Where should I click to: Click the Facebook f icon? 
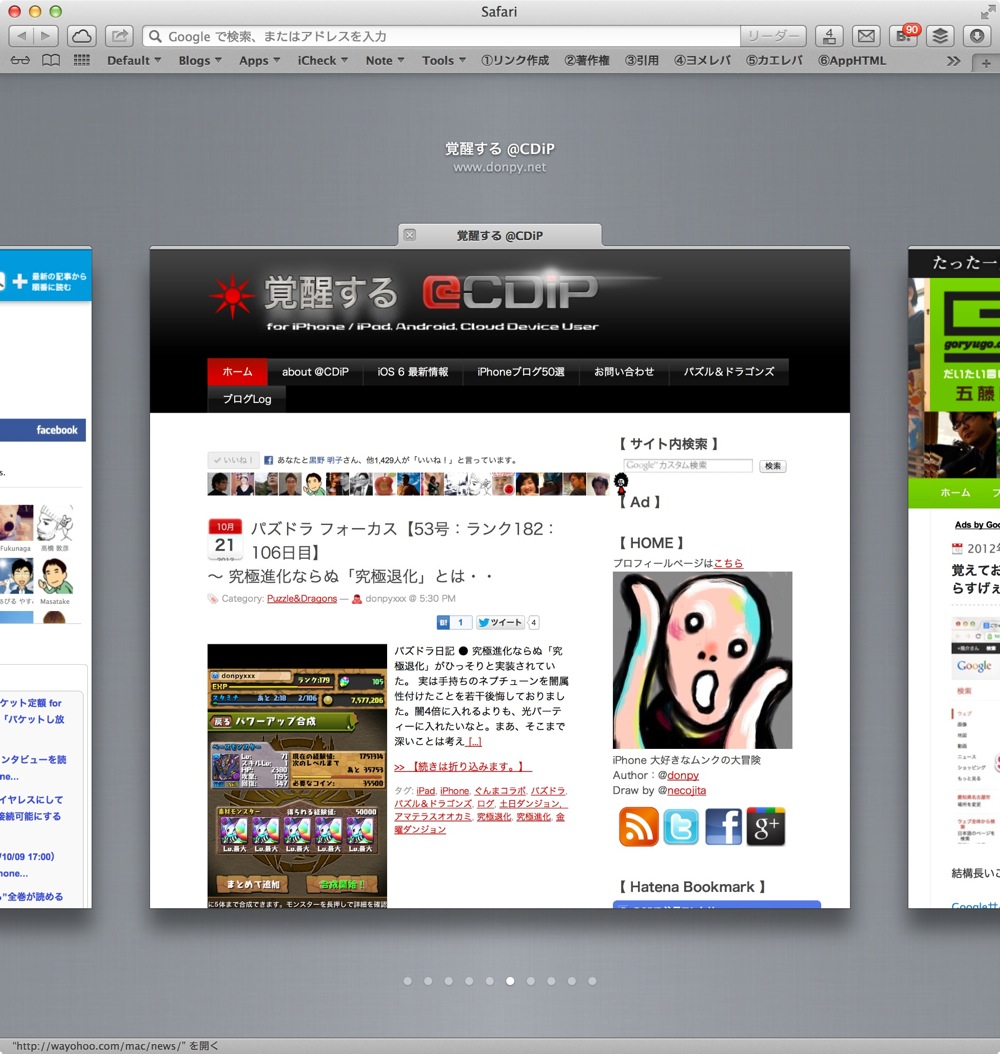(x=724, y=827)
